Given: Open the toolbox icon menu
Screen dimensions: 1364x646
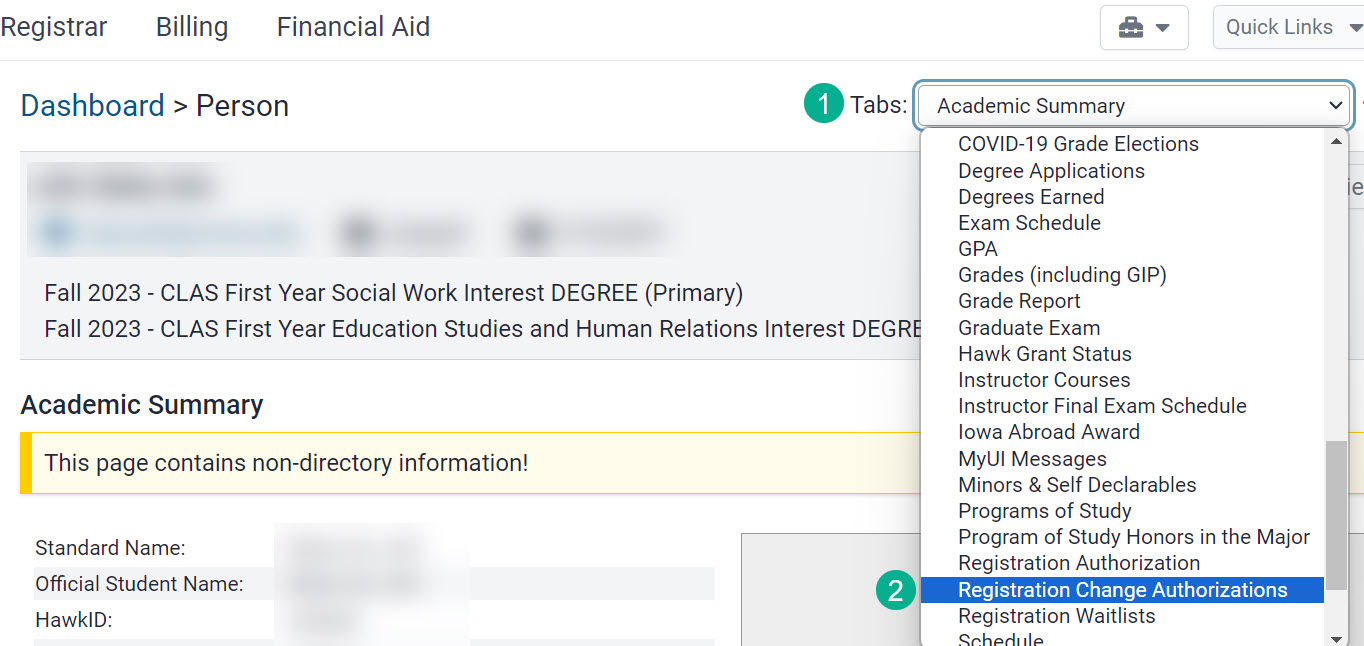Looking at the screenshot, I should click(1133, 27).
